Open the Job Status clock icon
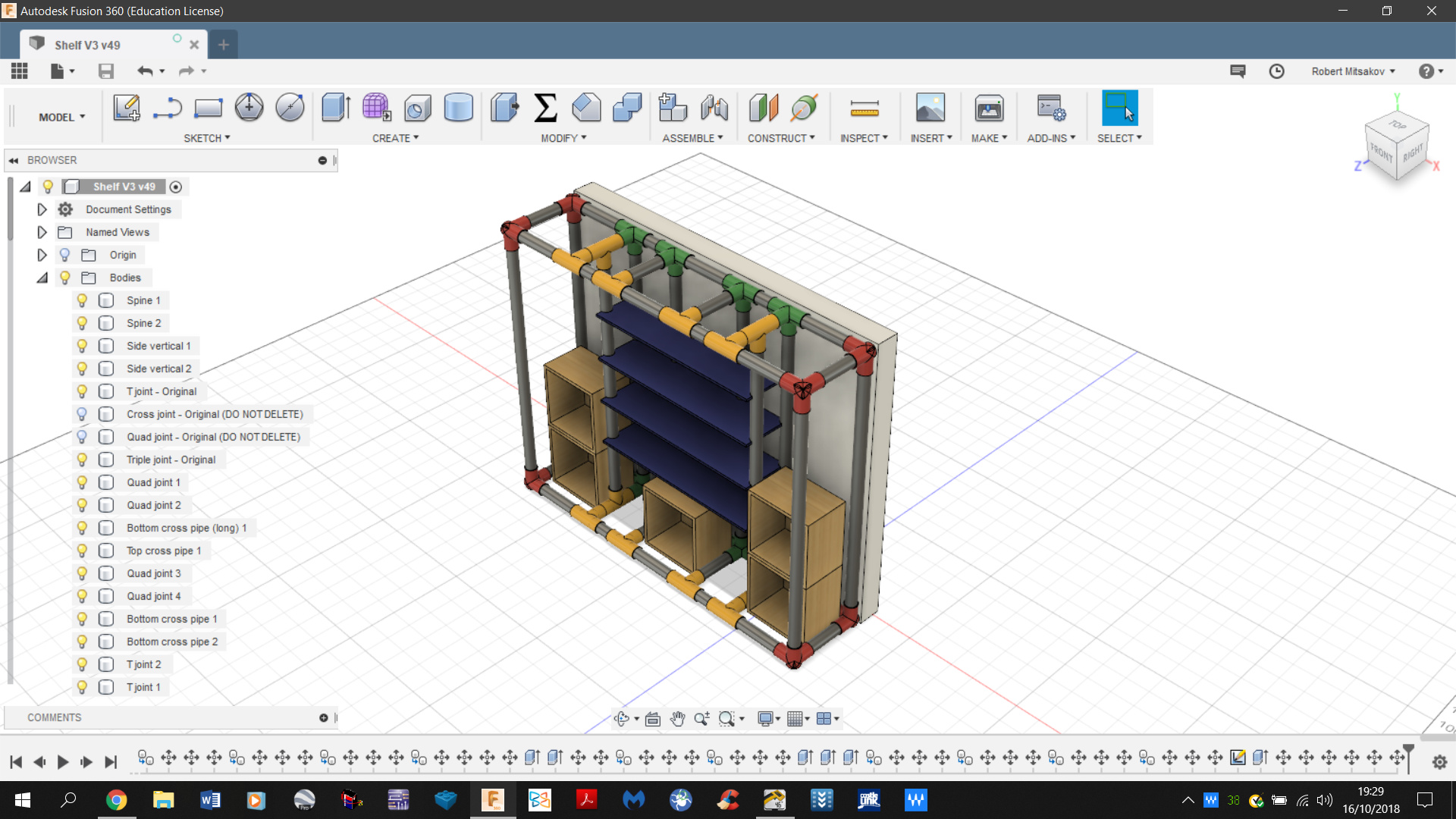The width and height of the screenshot is (1456, 819). click(1277, 71)
